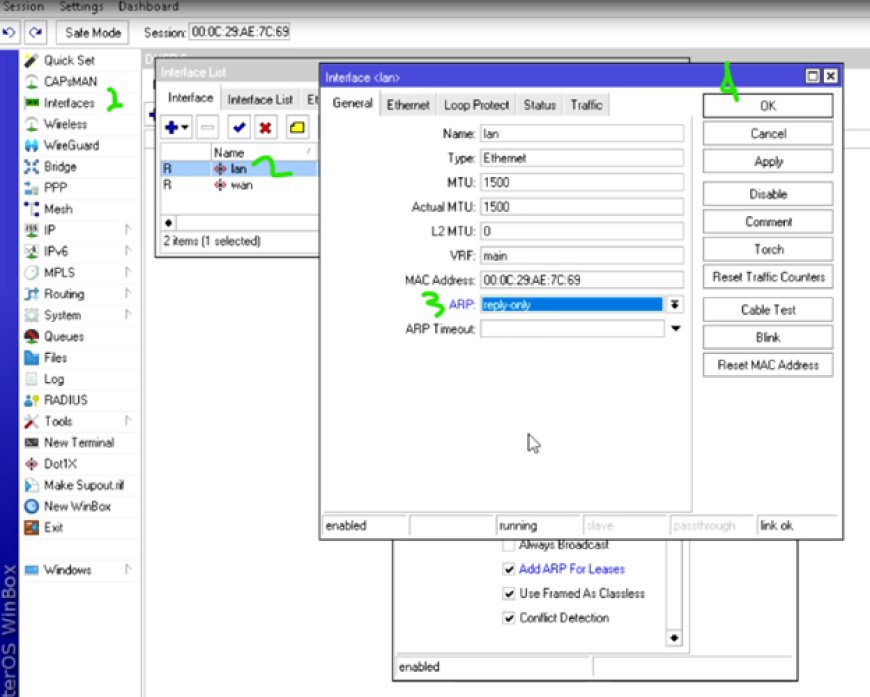Open the Interfaces menu icon
Screen dimensions: 870x697
[x=32, y=103]
